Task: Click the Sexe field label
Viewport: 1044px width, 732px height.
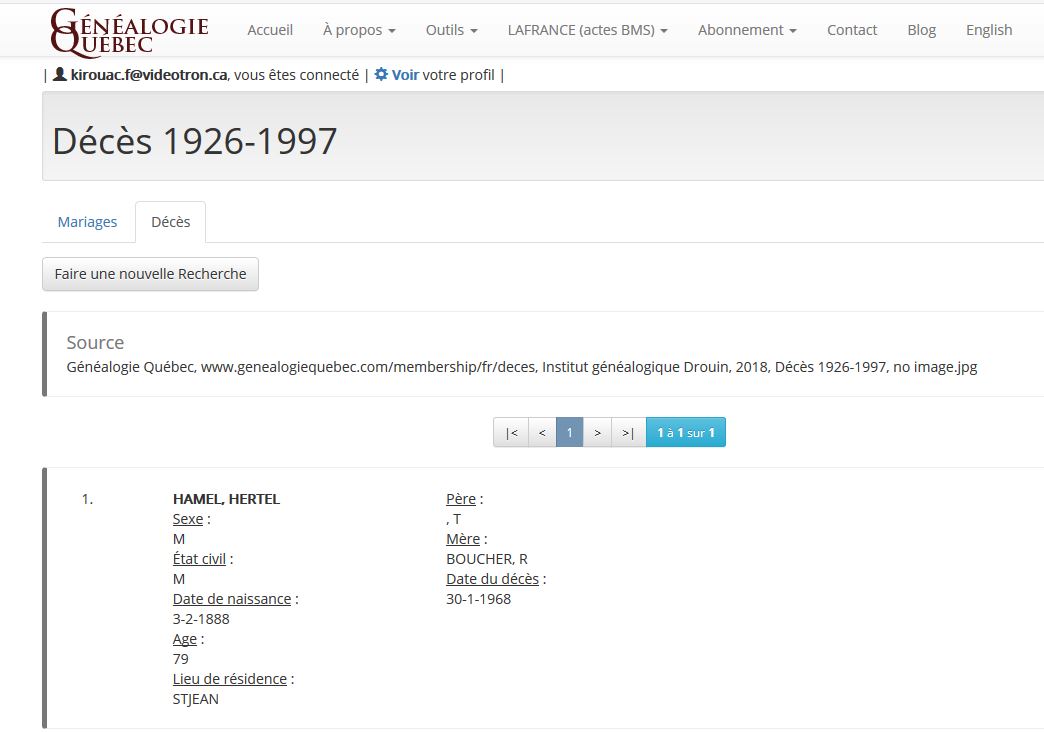Action: [188, 519]
